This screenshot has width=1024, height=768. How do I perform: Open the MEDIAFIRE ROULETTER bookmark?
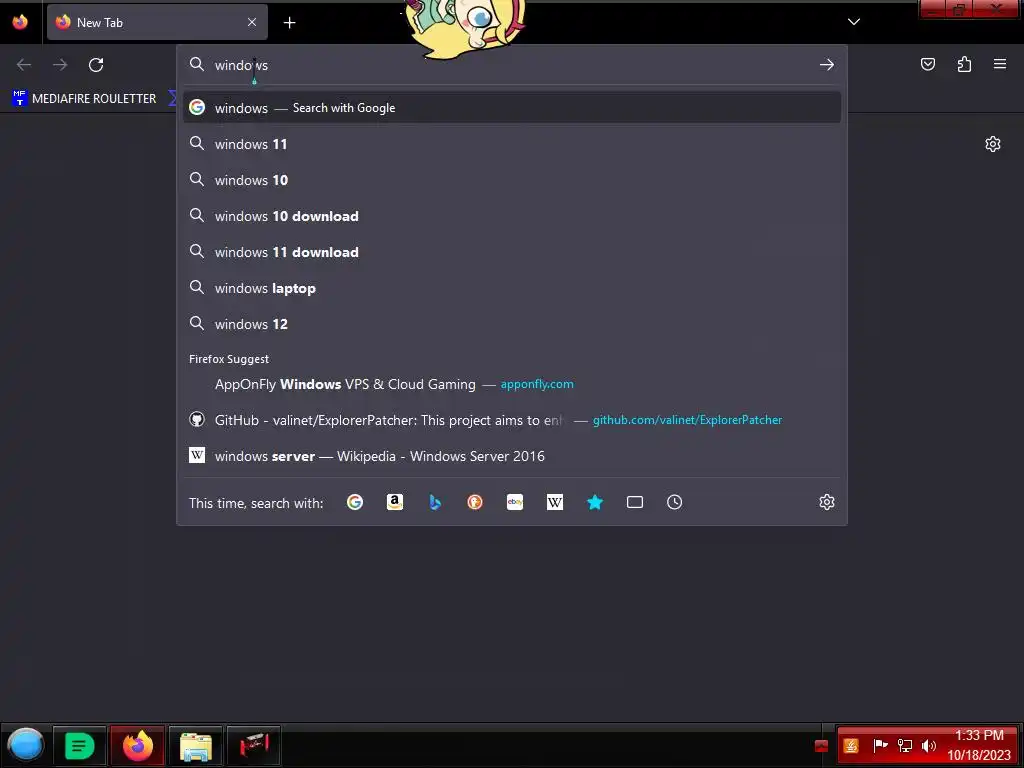84,99
